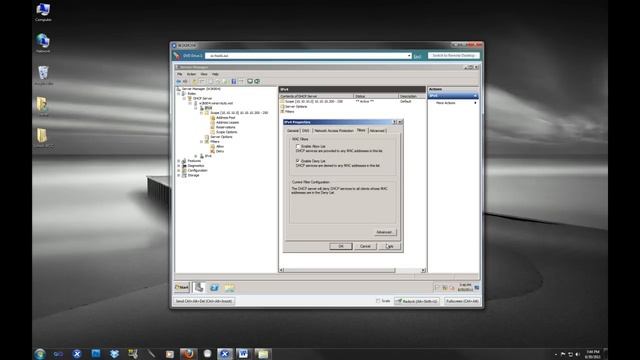Viewport: 640px width, 360px height.
Task: Click the Forward arrow toolbar icon
Action: pos(185,81)
